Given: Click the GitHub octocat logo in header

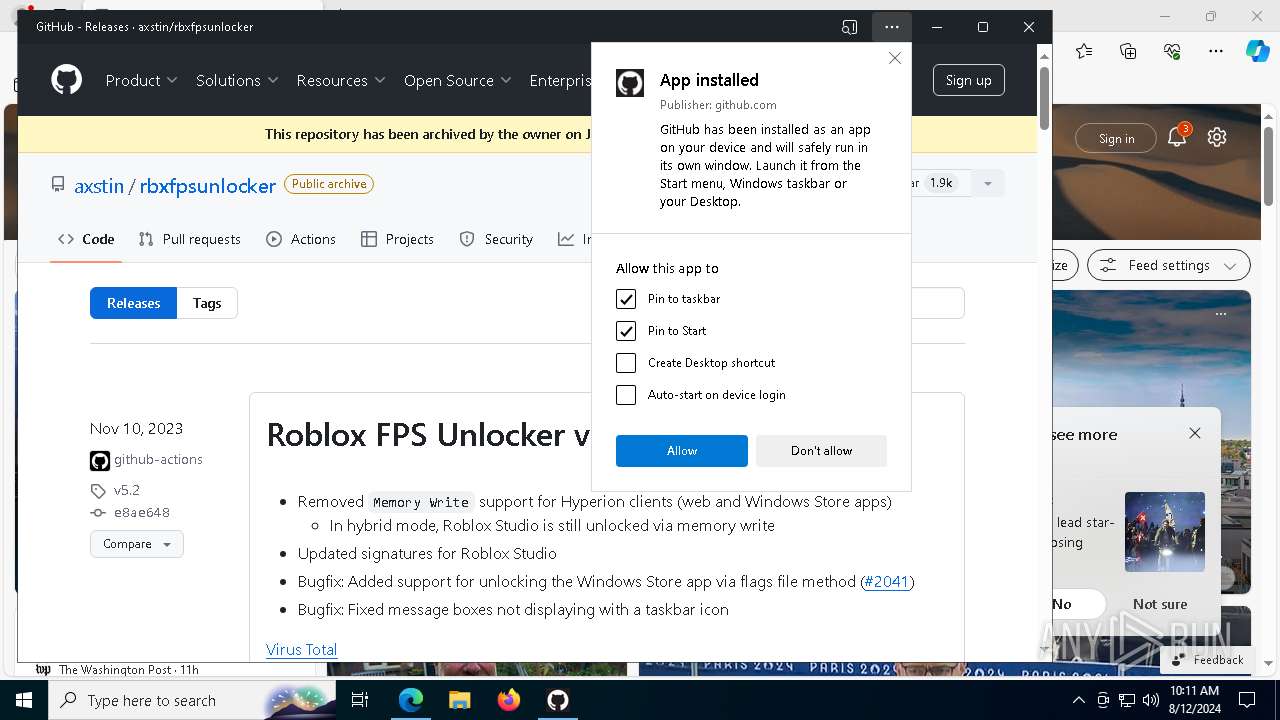Looking at the screenshot, I should pos(67,80).
